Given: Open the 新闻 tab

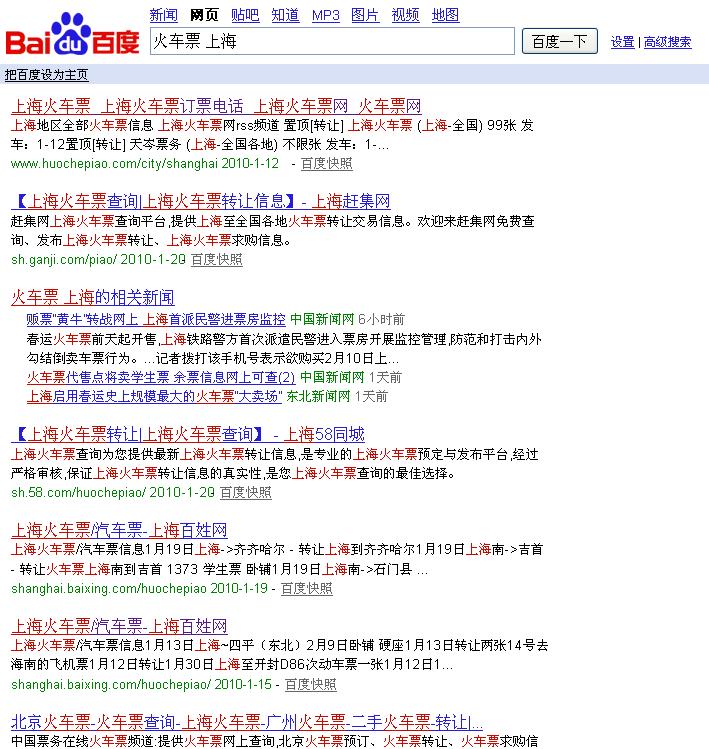Looking at the screenshot, I should [163, 15].
